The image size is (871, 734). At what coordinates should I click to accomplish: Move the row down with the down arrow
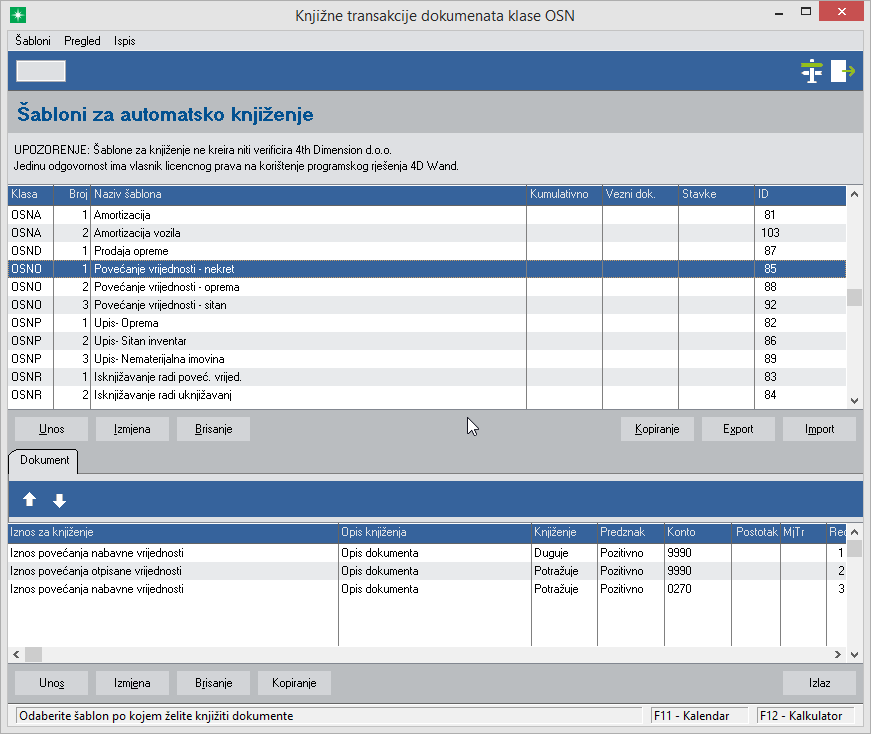59,501
